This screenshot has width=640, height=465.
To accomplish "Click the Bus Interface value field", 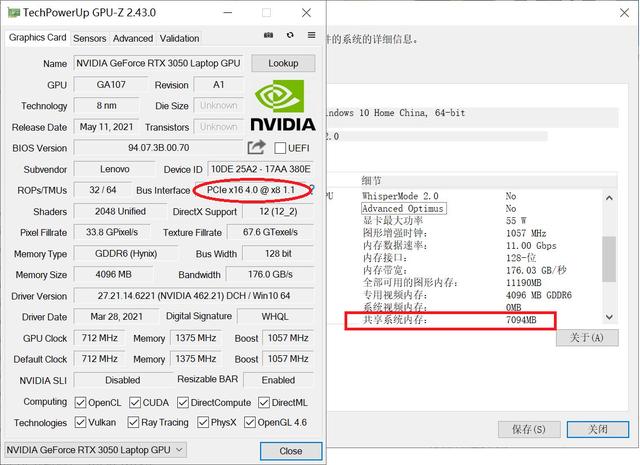I will (251, 190).
